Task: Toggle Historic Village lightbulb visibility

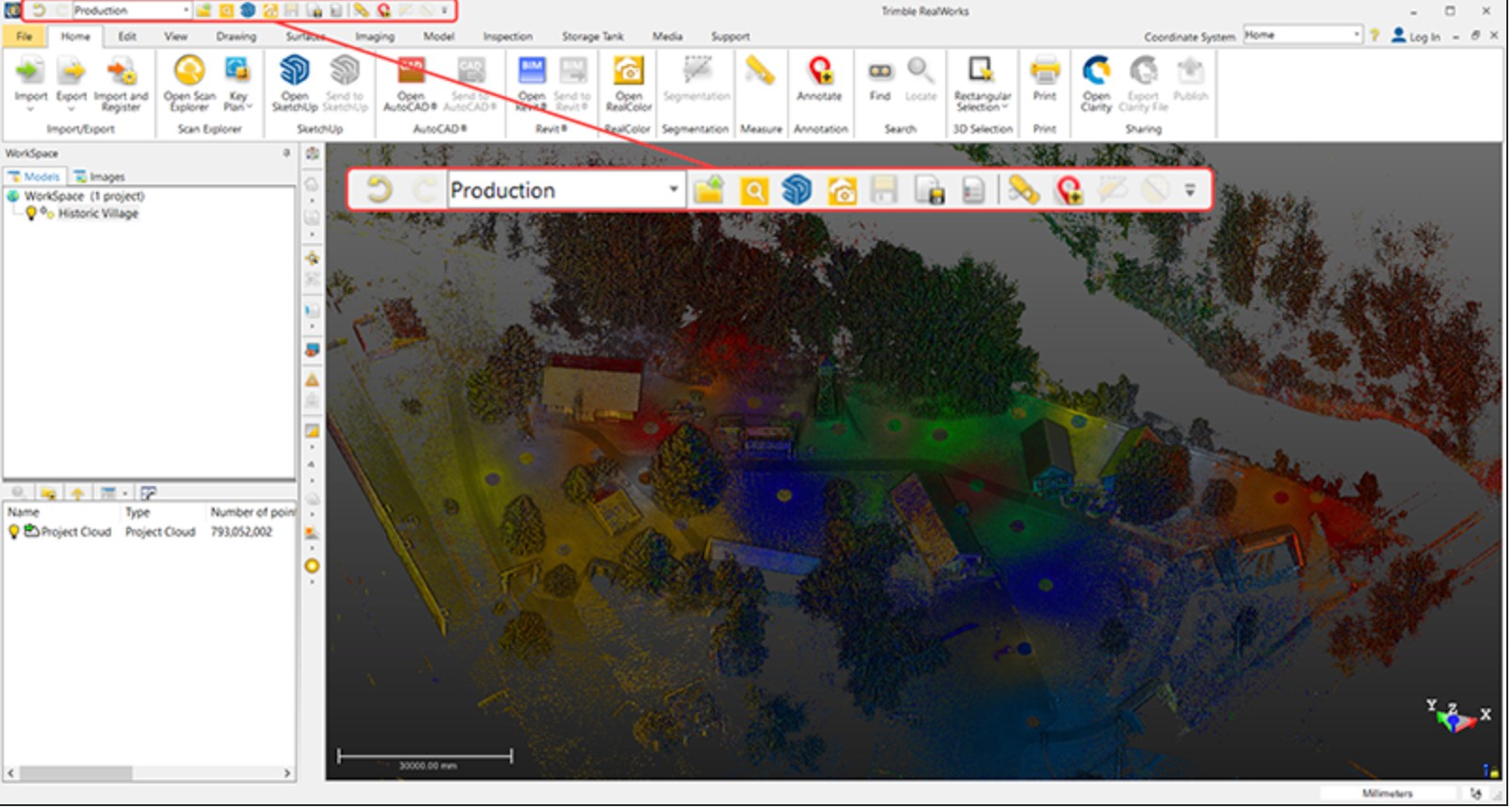Action: (31, 214)
